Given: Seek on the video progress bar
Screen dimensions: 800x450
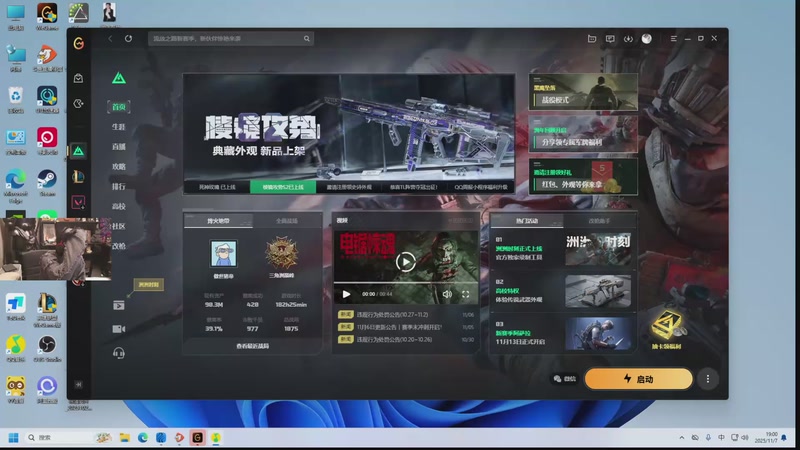Looking at the screenshot, I should tap(406, 283).
